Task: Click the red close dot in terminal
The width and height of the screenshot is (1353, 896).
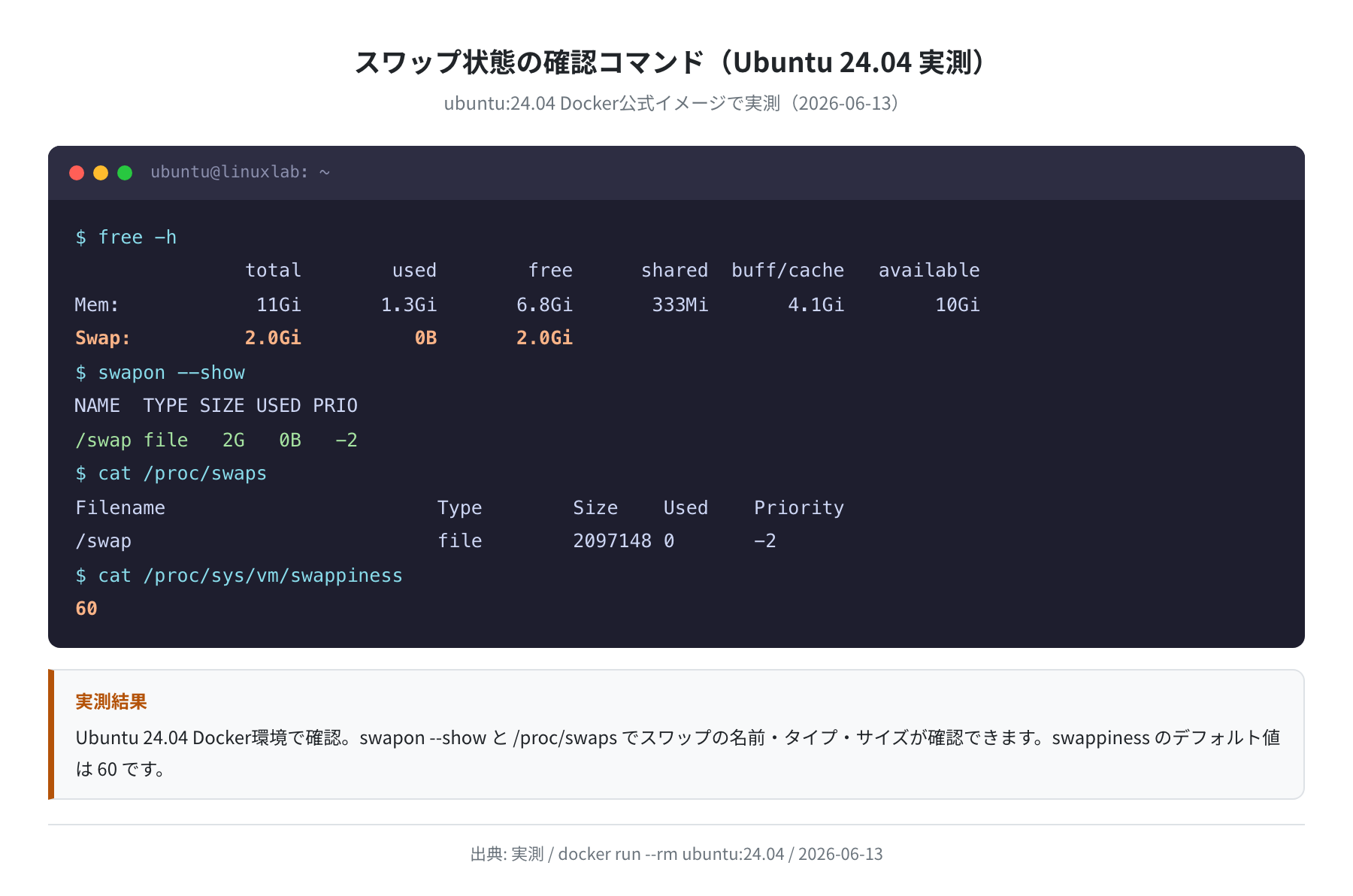Action: coord(77,173)
